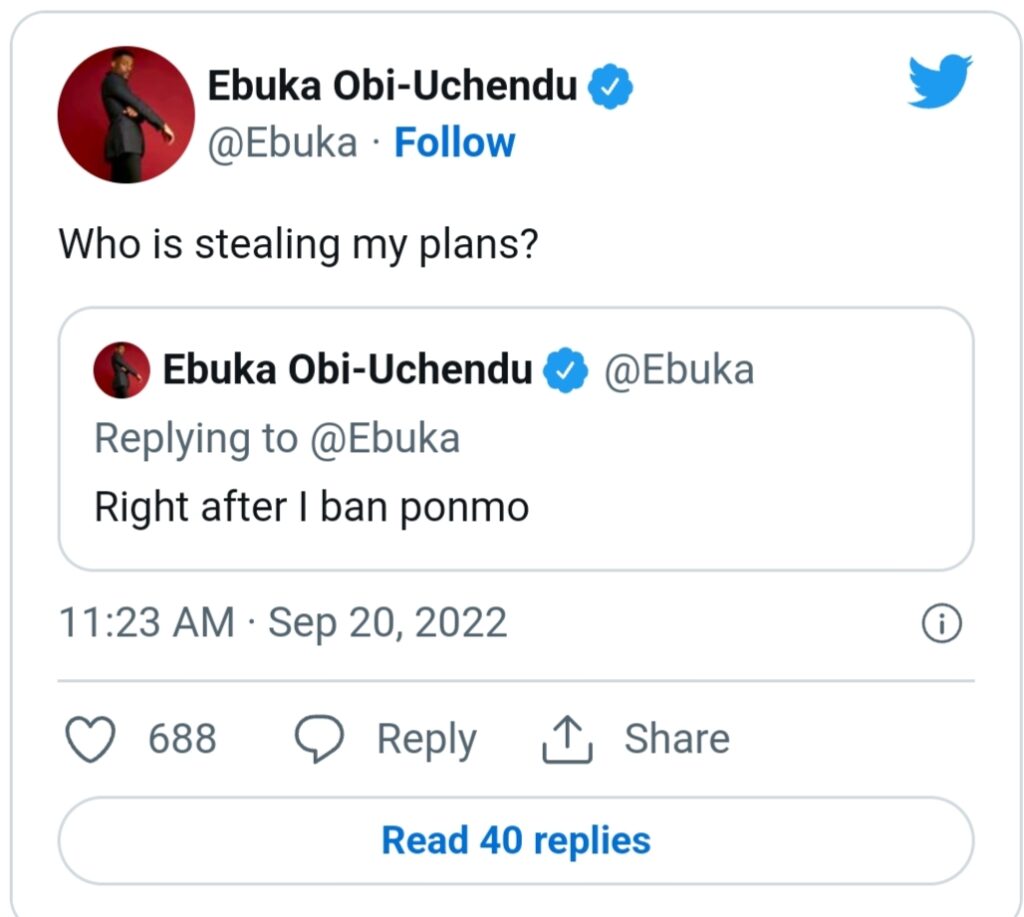This screenshot has height=917, width=1024.
Task: Click the 'Reply' text label
Action: pyautogui.click(x=426, y=739)
